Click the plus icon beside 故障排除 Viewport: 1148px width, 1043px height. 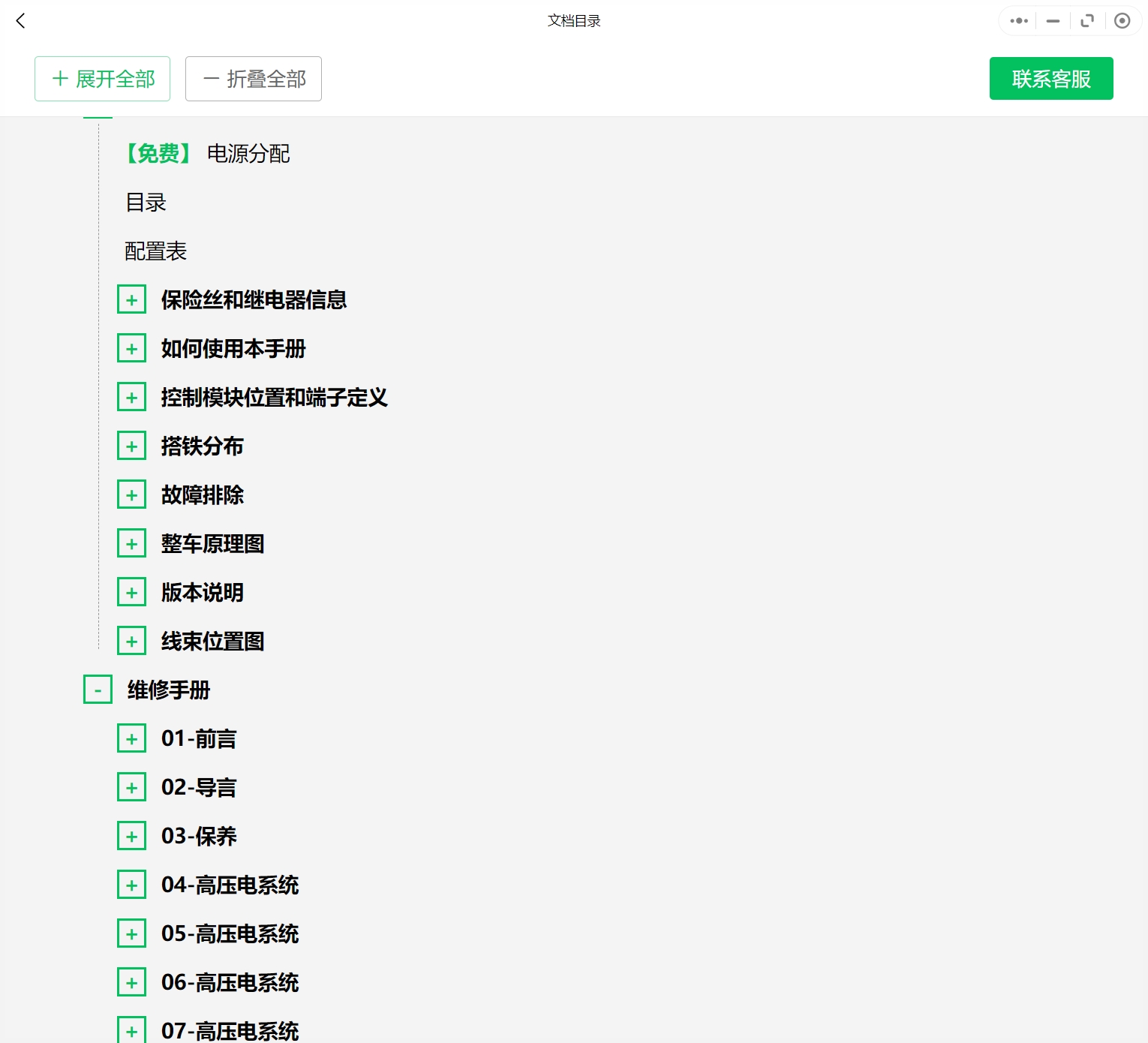[132, 495]
